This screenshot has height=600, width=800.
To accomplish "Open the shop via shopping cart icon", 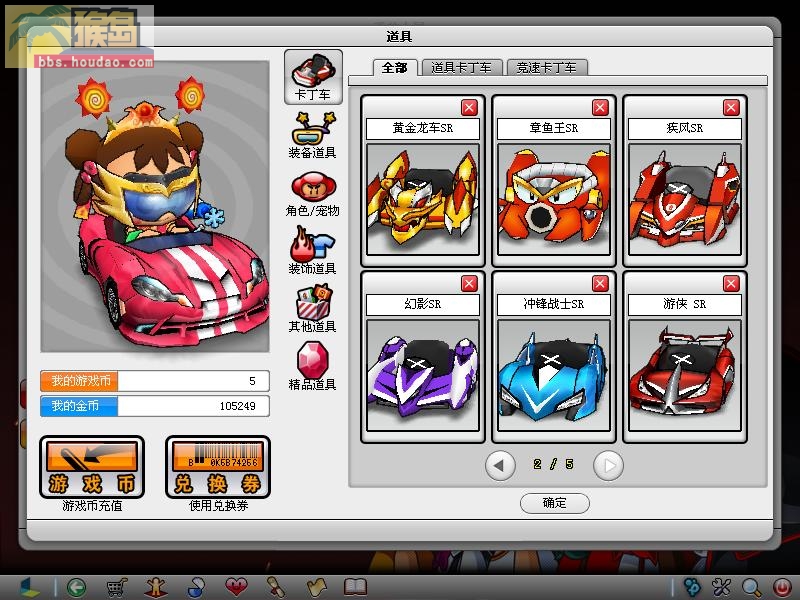I will click(x=116, y=587).
